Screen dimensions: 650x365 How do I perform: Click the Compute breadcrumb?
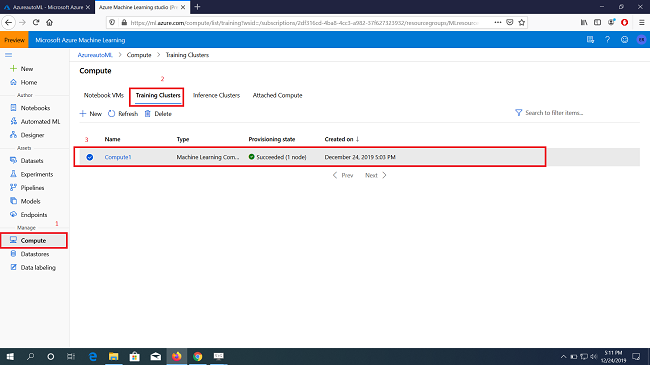[139, 55]
